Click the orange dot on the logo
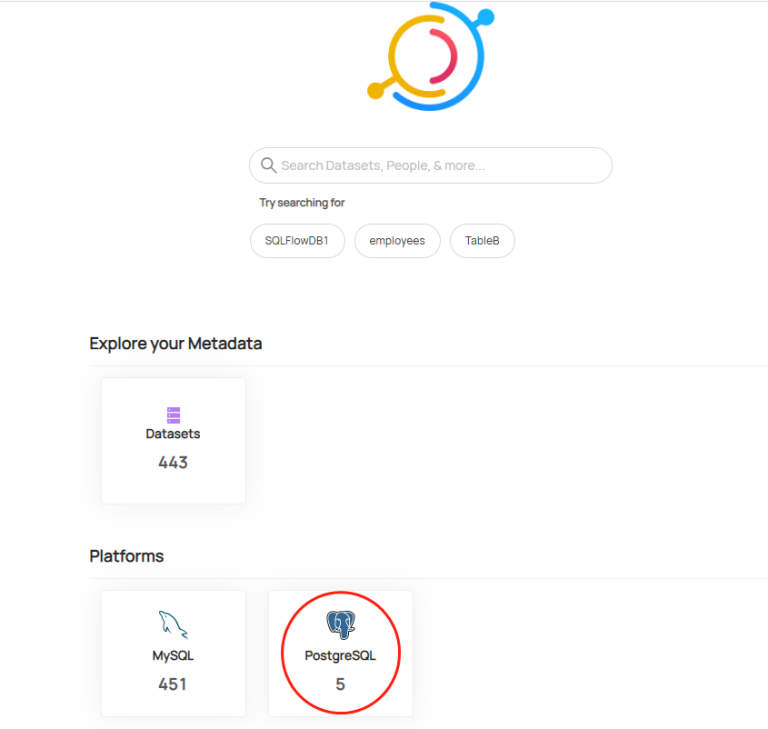768x729 pixels. 375,91
